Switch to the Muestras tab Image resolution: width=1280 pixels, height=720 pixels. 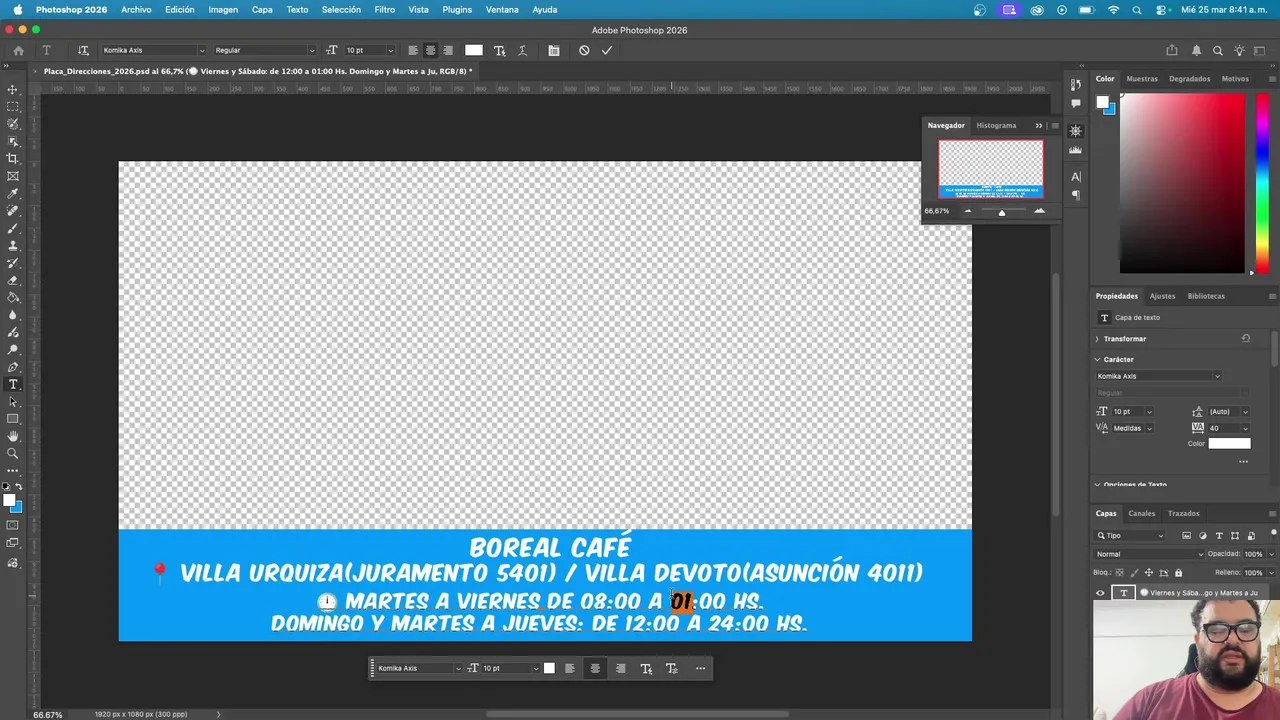1142,78
